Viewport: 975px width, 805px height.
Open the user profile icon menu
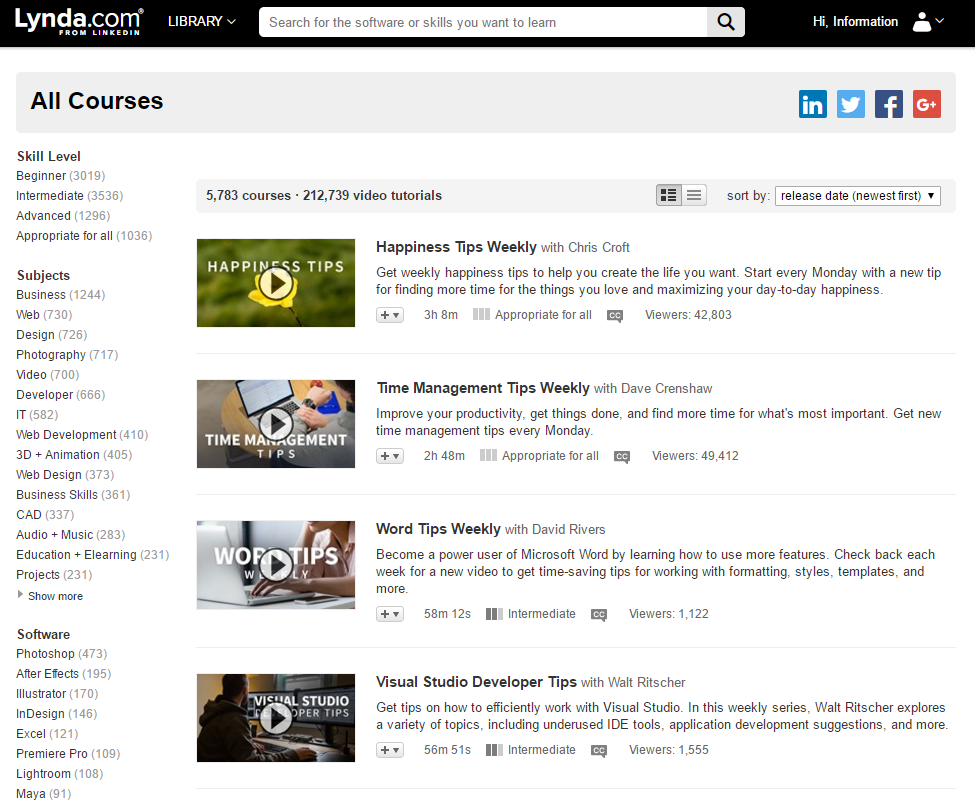pyautogui.click(x=928, y=22)
